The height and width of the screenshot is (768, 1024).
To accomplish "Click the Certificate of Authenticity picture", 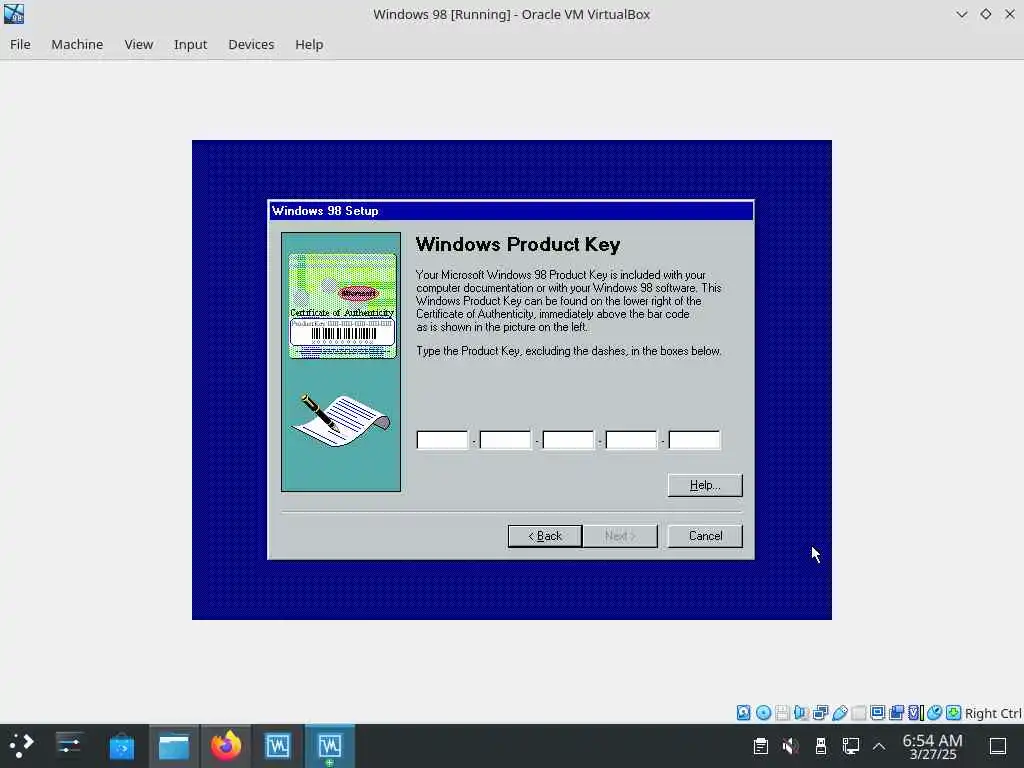I will (x=342, y=306).
